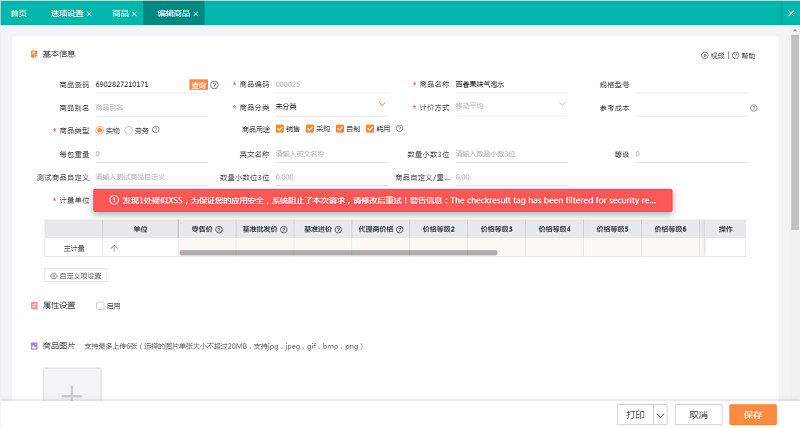Image resolution: width=800 pixels, height=428 pixels.
Task: Click help icon in 基准批发价 column header
Action: 284,230
